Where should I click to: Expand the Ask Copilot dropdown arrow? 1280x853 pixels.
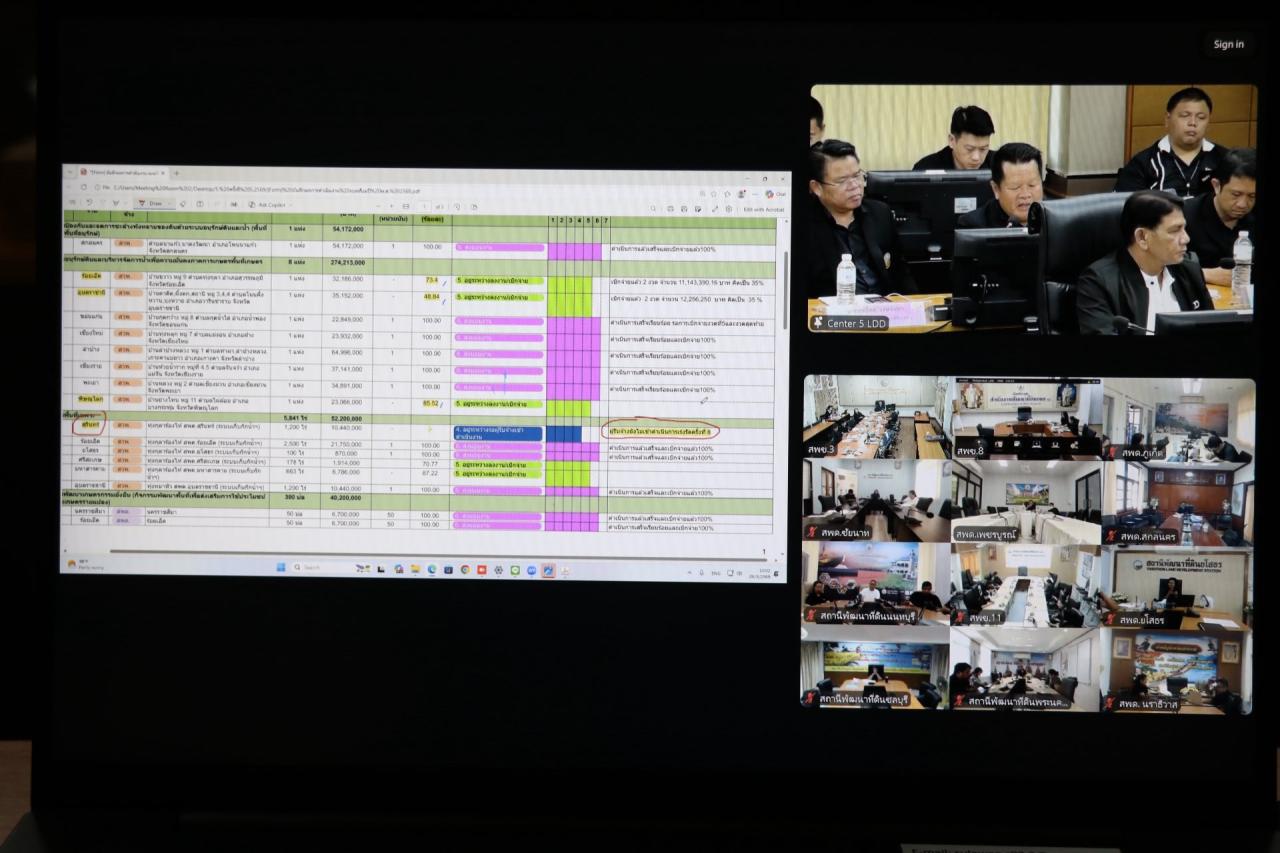tap(290, 204)
